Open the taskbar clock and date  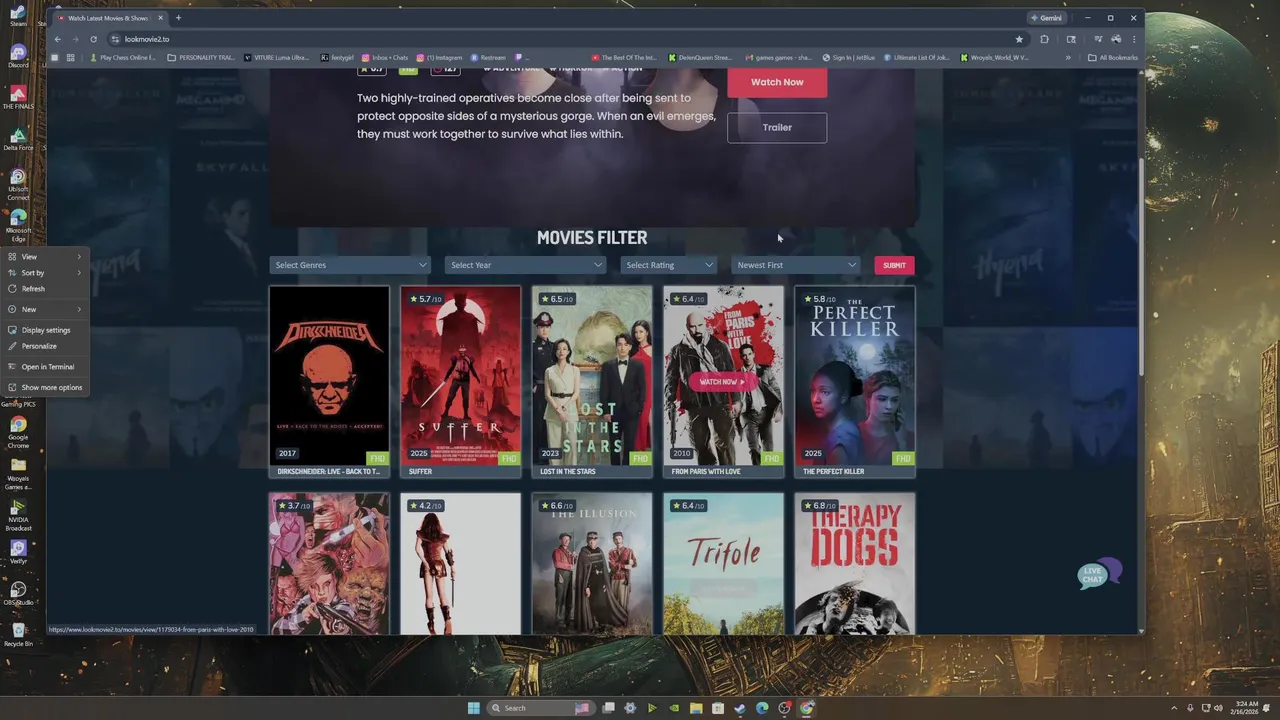click(x=1243, y=708)
